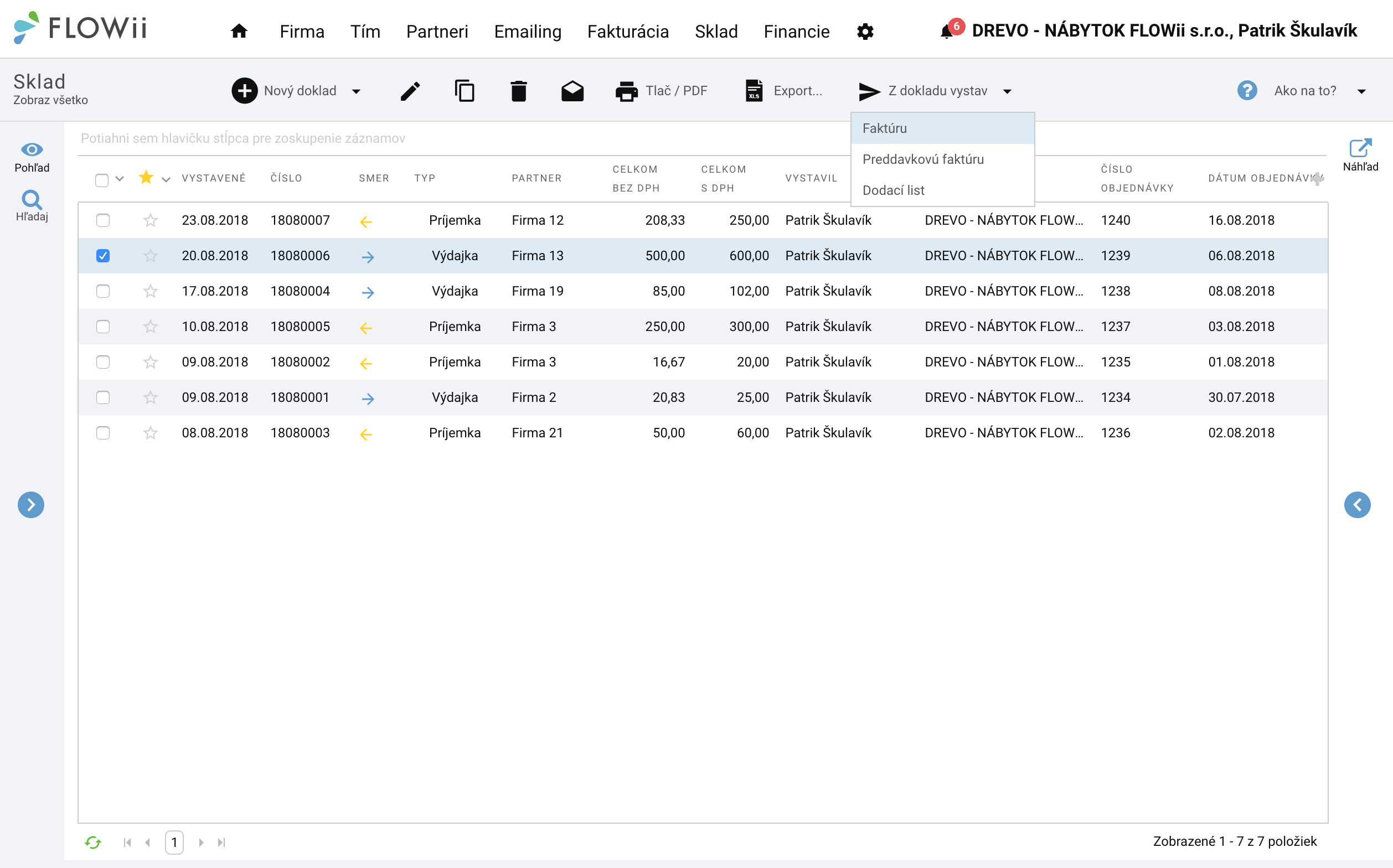Select the row checkbox for 18080007
Screen dimensions: 1393x868
point(103,220)
